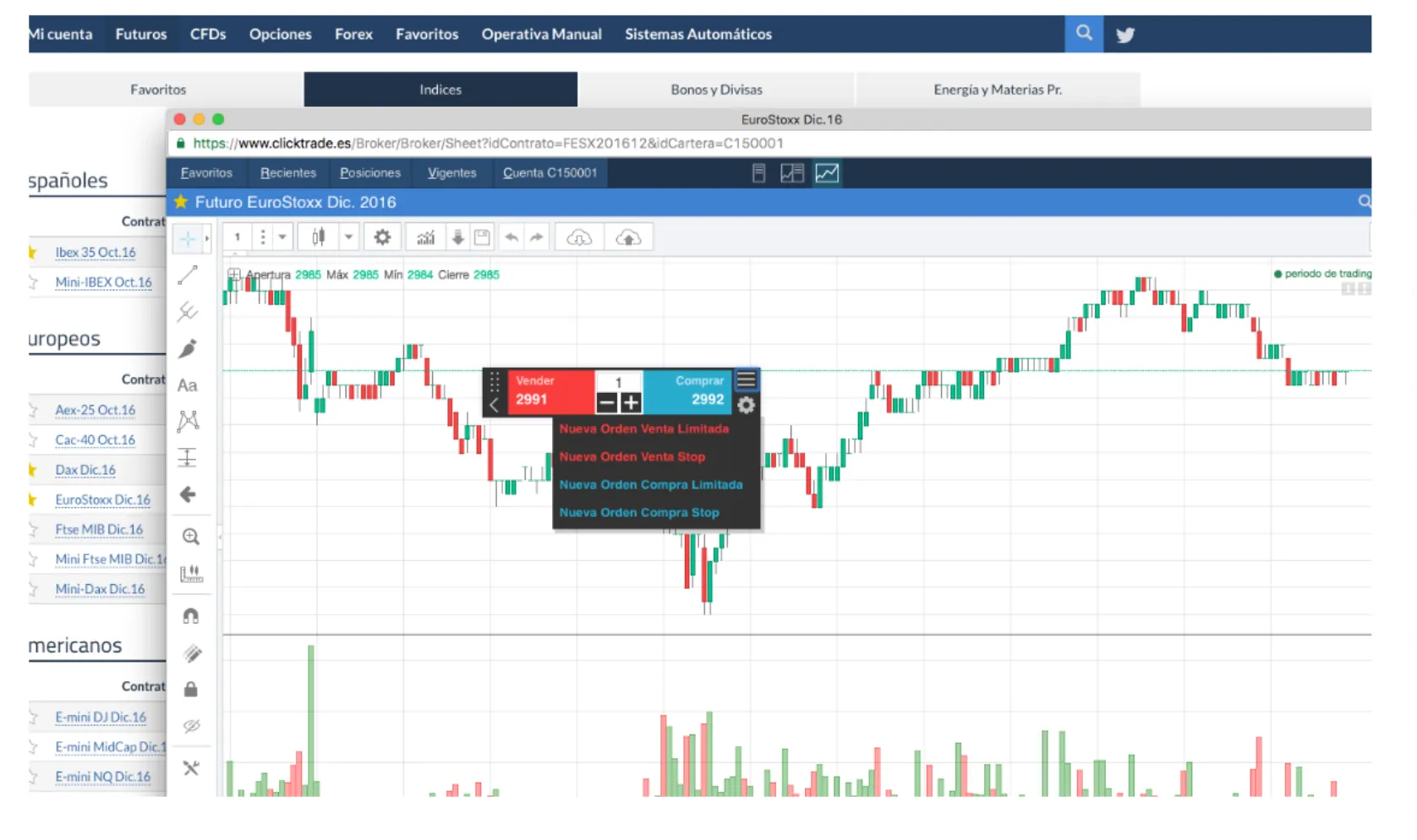The height and width of the screenshot is (840, 1417).
Task: Select the trend line drawing tool
Action: [188, 275]
